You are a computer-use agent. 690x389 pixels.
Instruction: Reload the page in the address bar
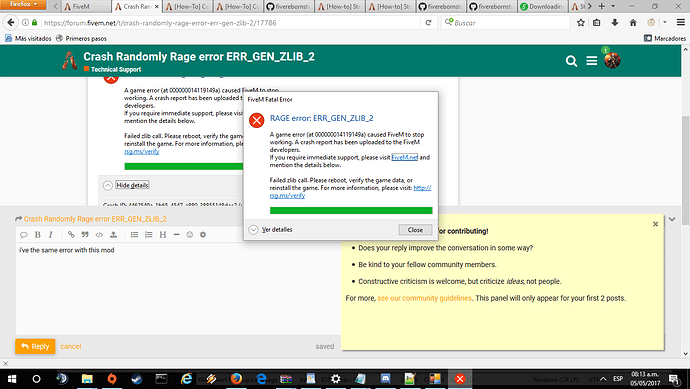[428, 22]
